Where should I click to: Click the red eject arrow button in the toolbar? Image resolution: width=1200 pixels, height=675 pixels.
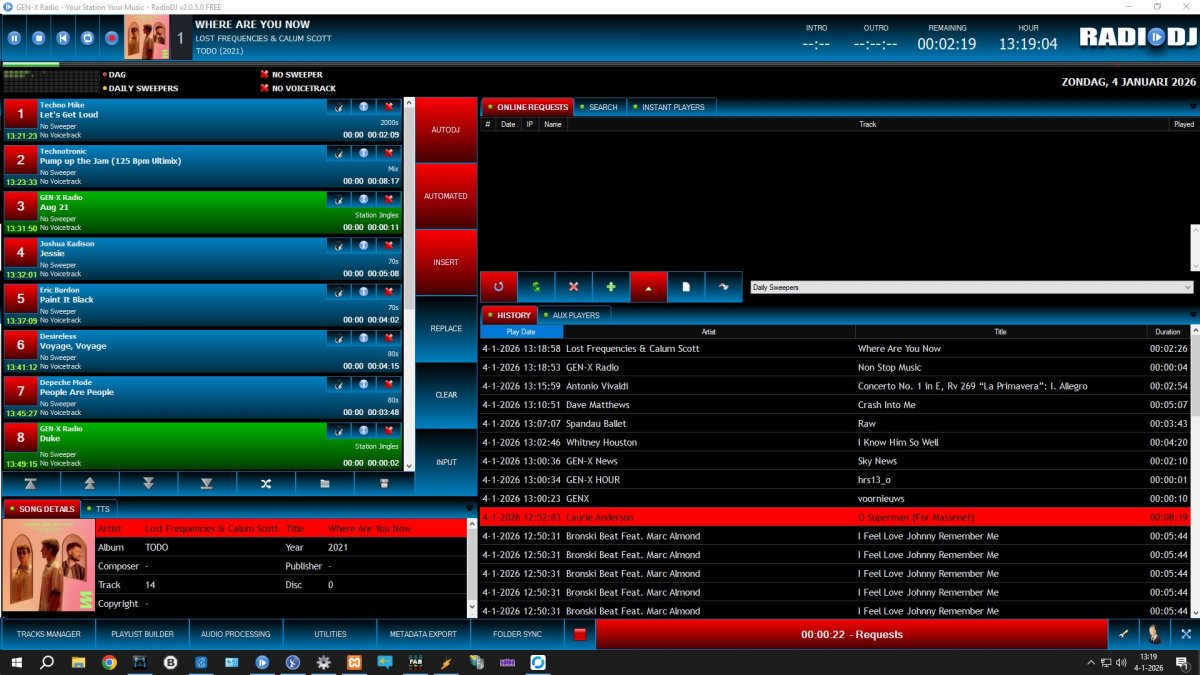(x=648, y=287)
